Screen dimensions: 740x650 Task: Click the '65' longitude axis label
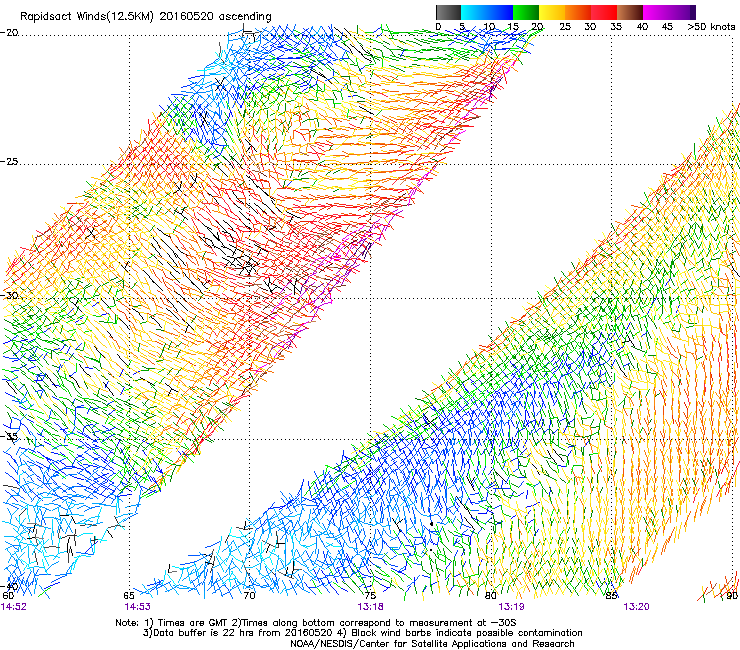pyautogui.click(x=129, y=595)
